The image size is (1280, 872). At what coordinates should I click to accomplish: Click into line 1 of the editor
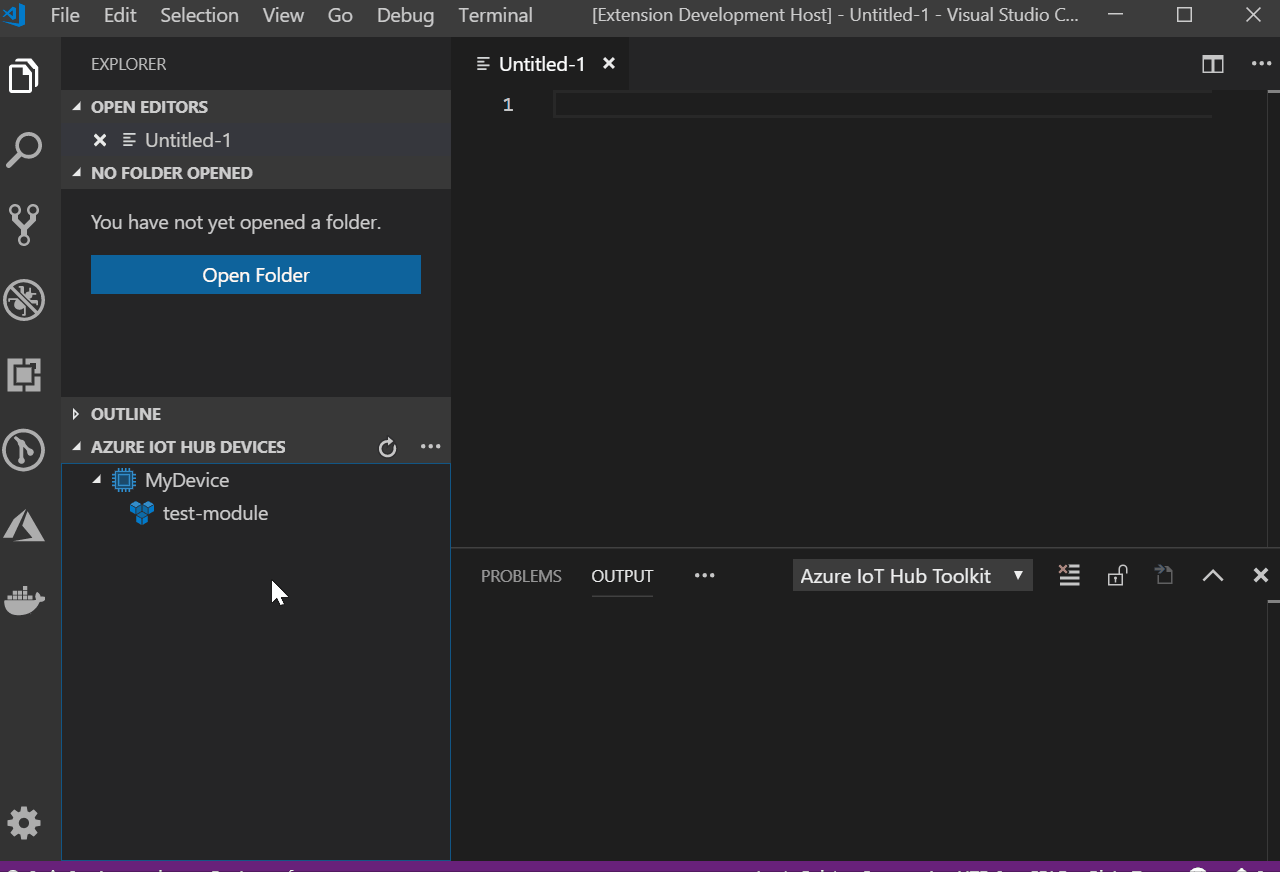[883, 105]
